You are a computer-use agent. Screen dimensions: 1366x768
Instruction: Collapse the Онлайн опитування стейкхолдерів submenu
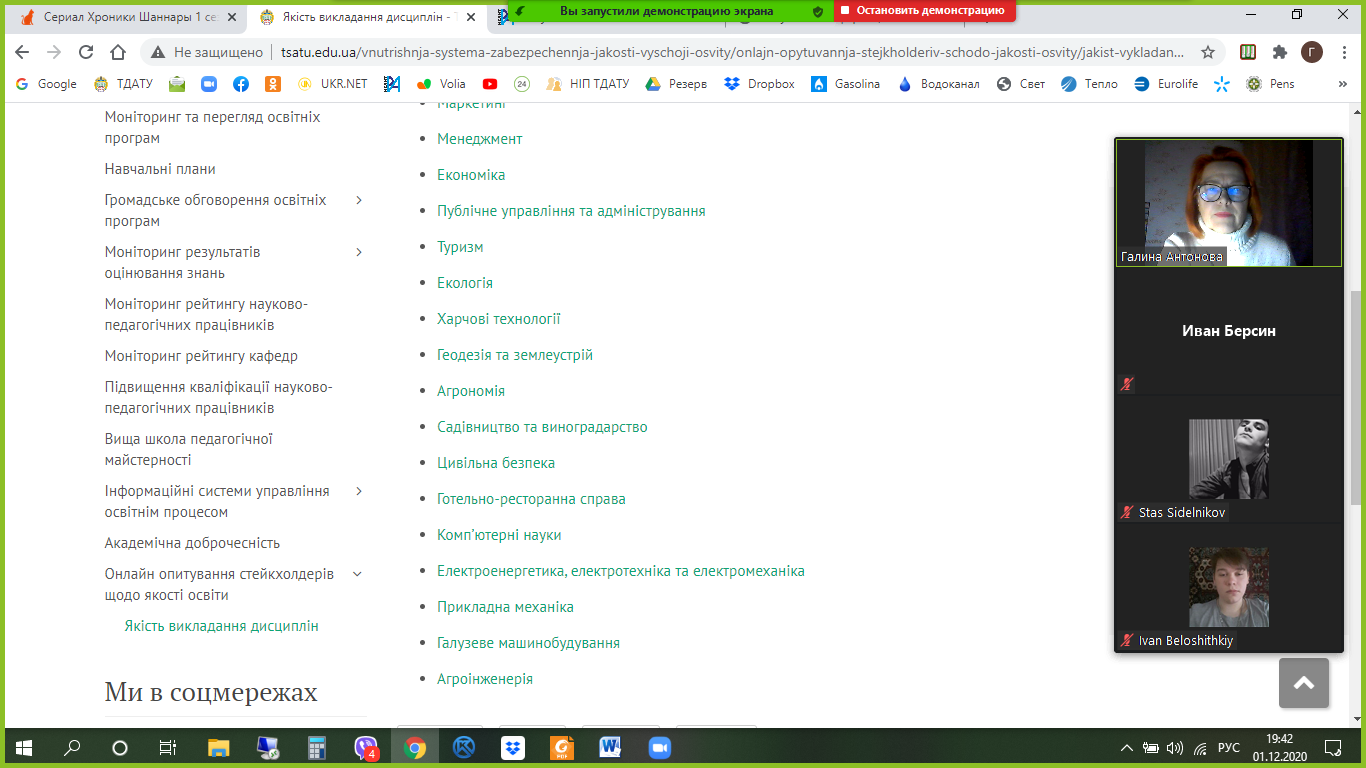[358, 574]
